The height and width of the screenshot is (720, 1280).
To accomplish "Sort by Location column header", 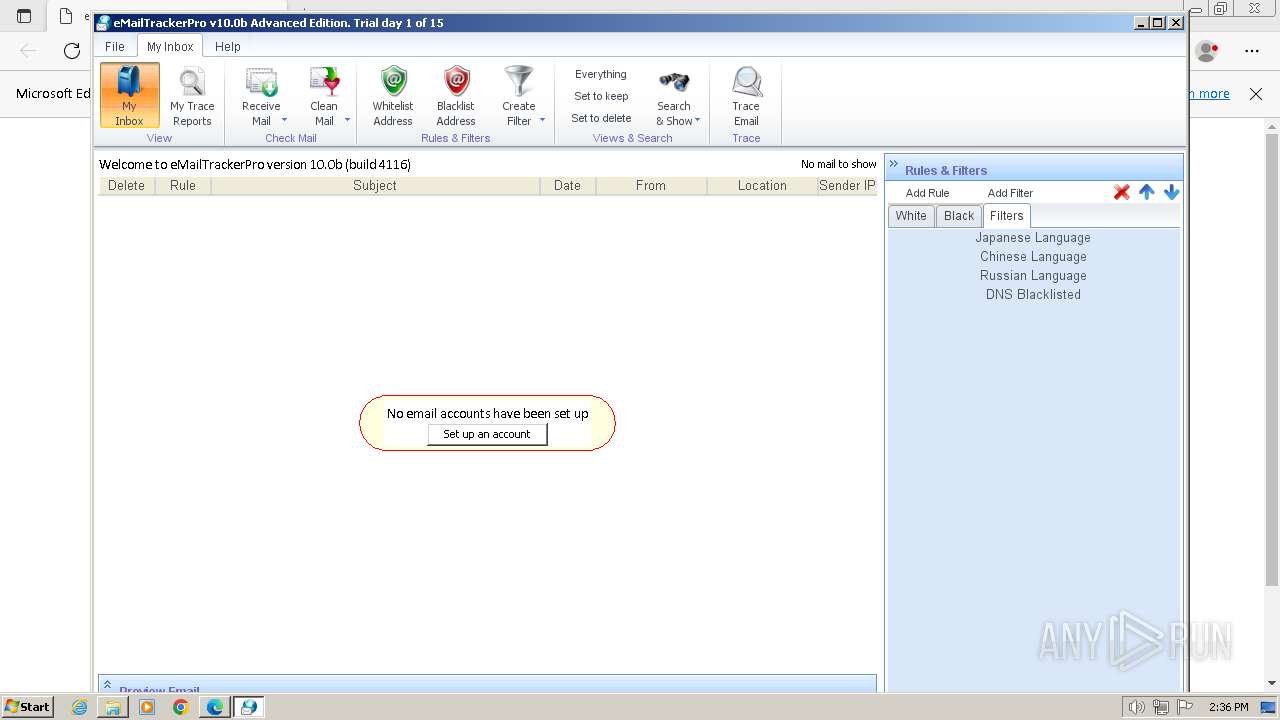I will click(x=762, y=186).
